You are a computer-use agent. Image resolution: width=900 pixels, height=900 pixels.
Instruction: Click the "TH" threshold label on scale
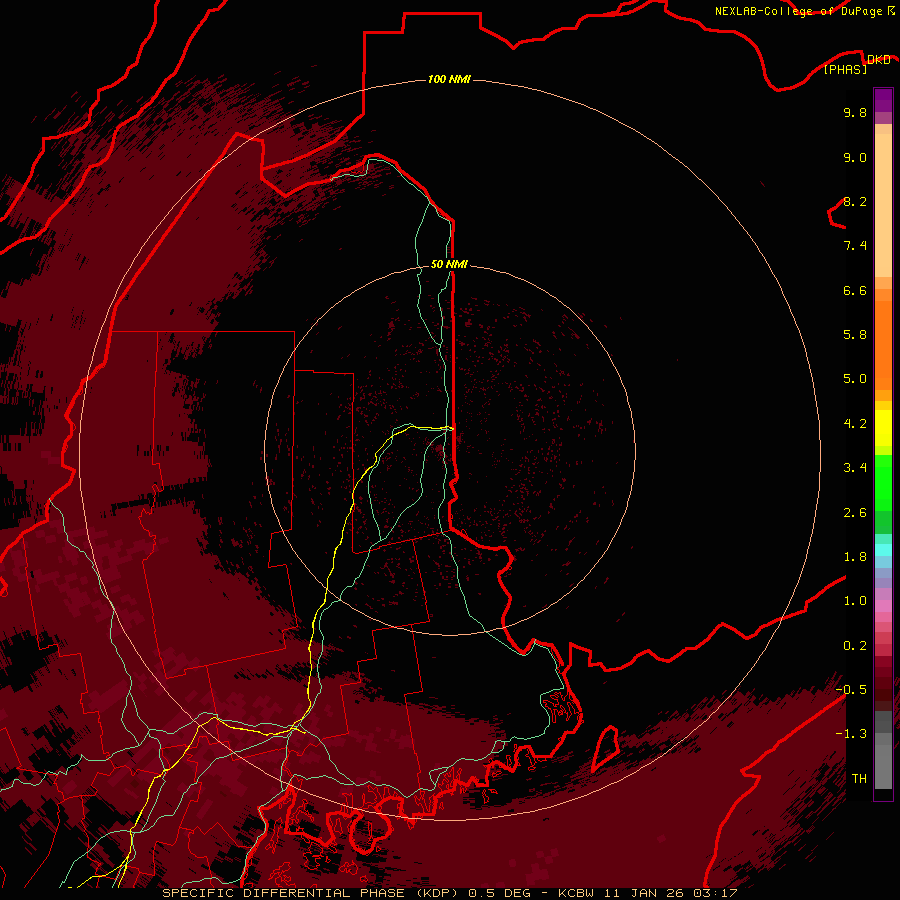[x=859, y=779]
